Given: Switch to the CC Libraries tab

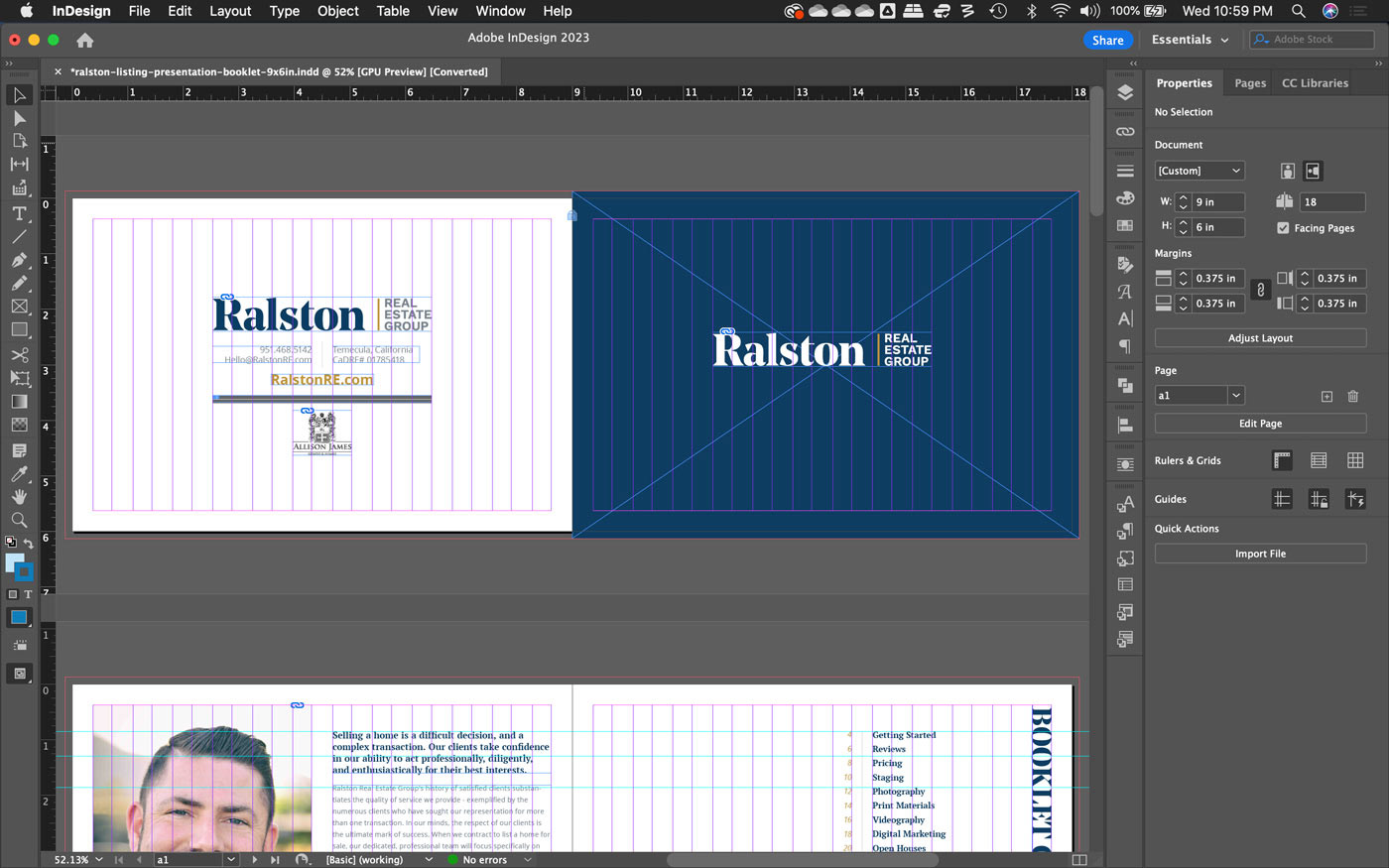Looking at the screenshot, I should [x=1315, y=83].
